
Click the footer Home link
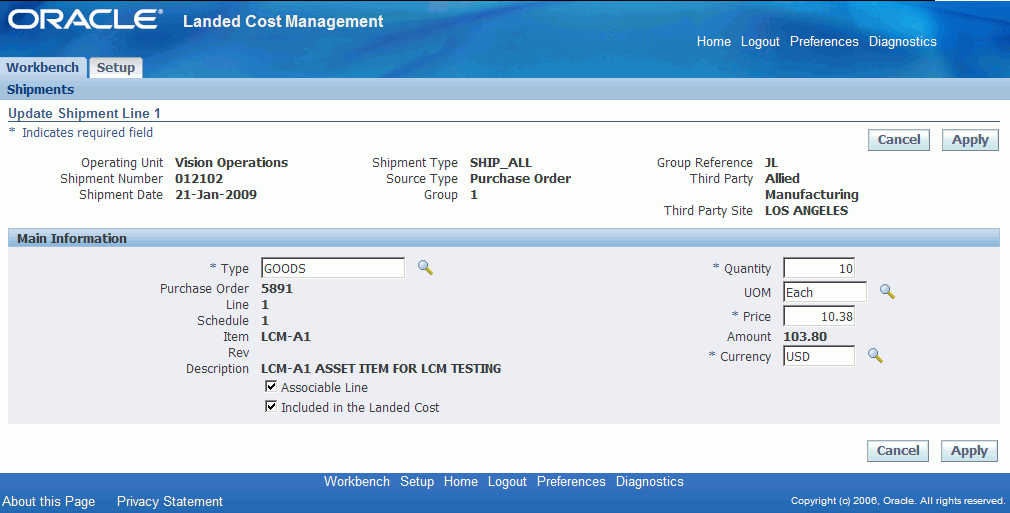point(461,481)
